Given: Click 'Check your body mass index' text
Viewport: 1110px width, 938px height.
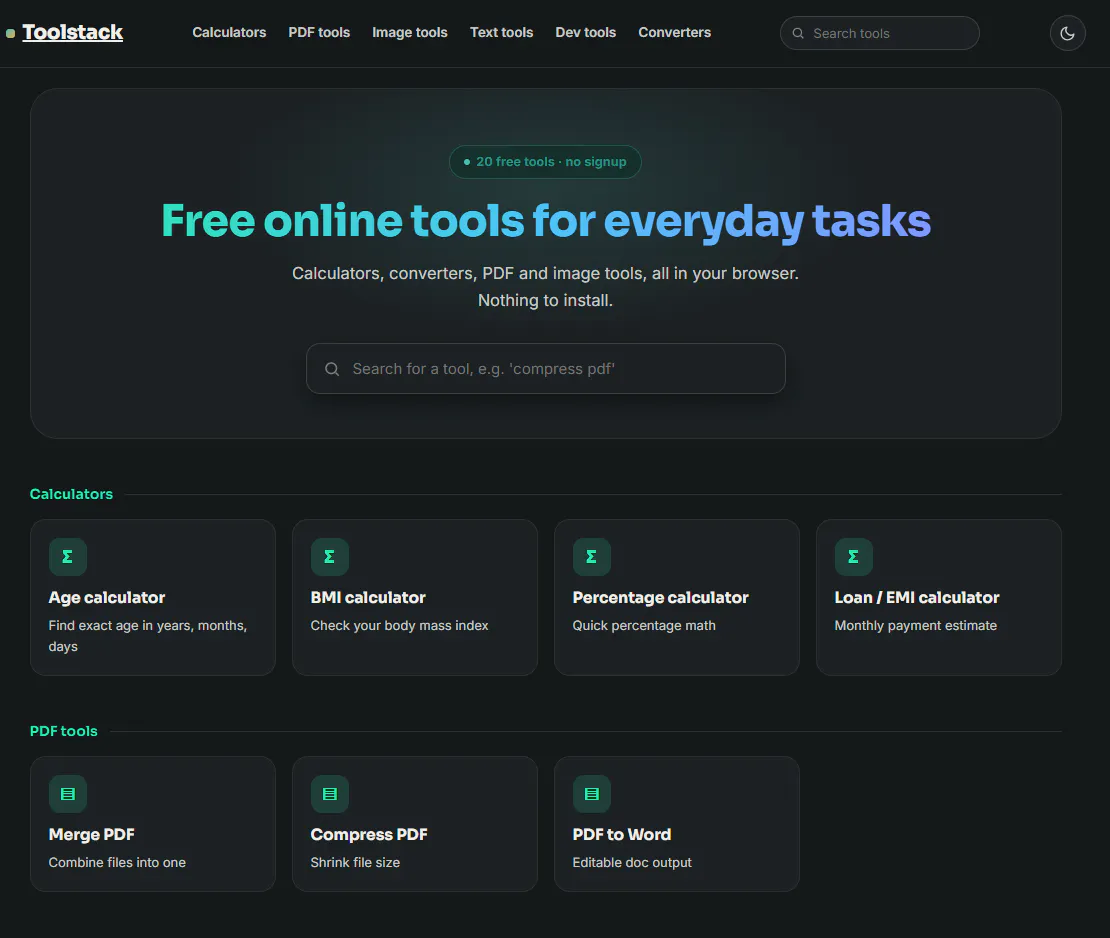Looking at the screenshot, I should click(x=399, y=626).
